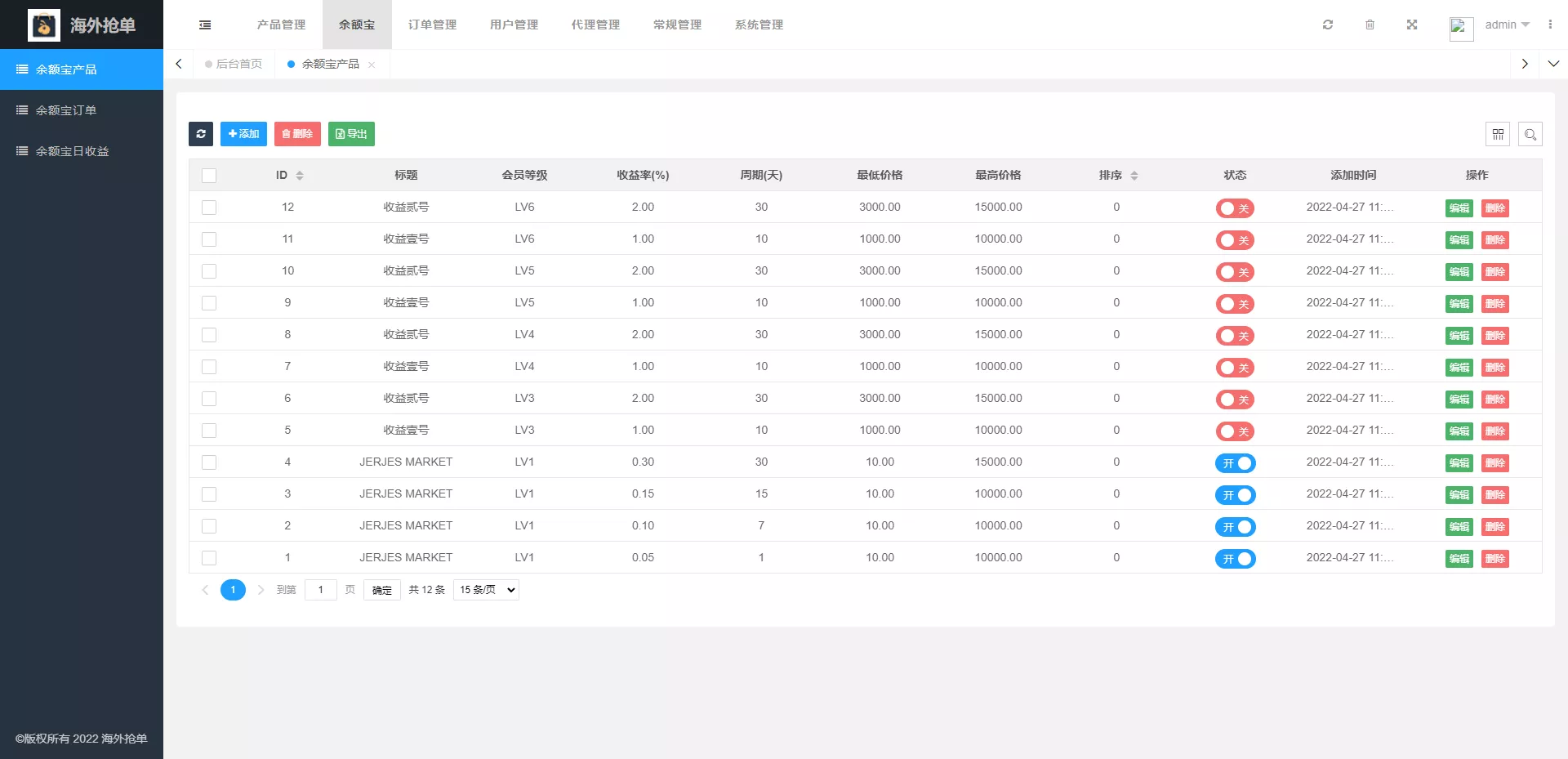Click the page number input field
1568x759 pixels.
point(321,589)
